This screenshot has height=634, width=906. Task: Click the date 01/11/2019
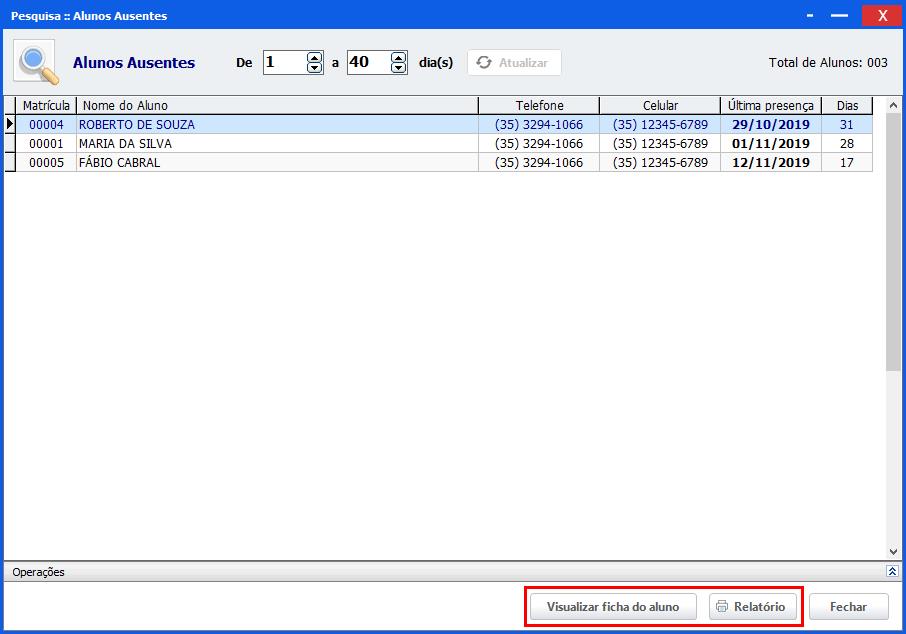tap(771, 143)
